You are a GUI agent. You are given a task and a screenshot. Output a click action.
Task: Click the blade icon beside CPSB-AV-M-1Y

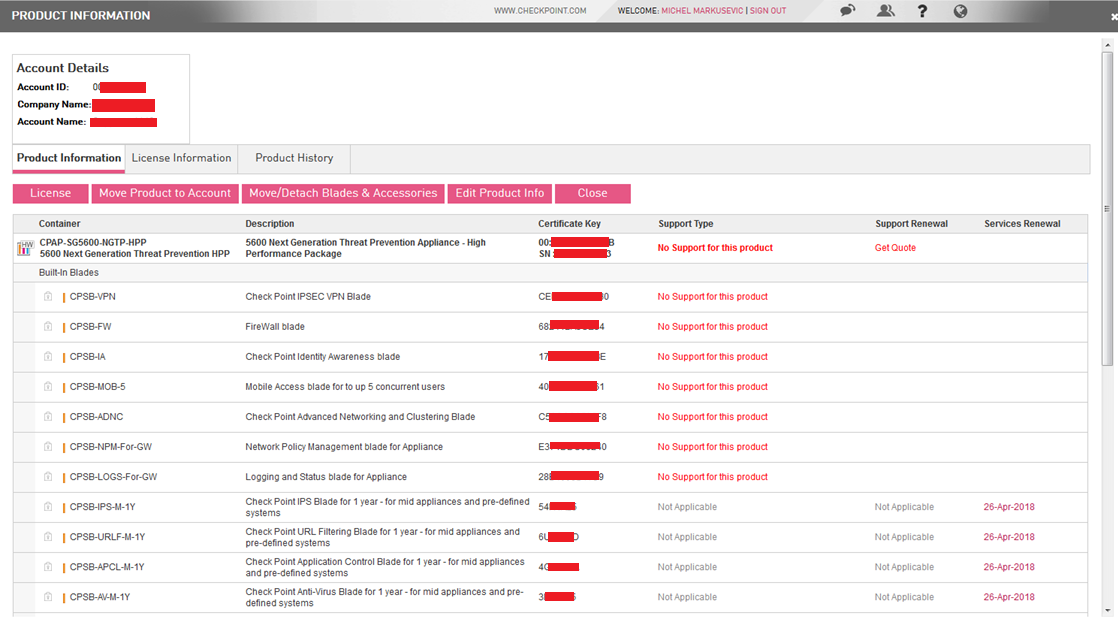coord(48,597)
